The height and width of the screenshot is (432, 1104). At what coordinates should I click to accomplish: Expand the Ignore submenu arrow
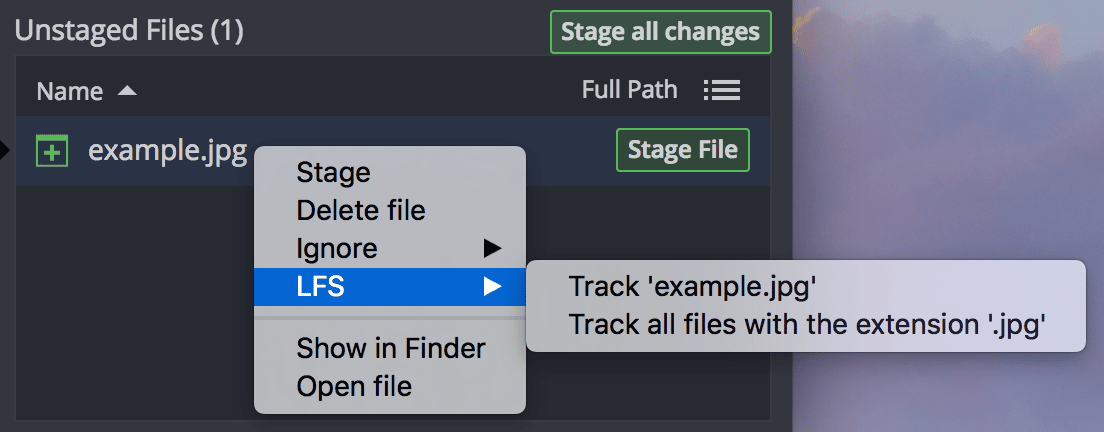(491, 247)
